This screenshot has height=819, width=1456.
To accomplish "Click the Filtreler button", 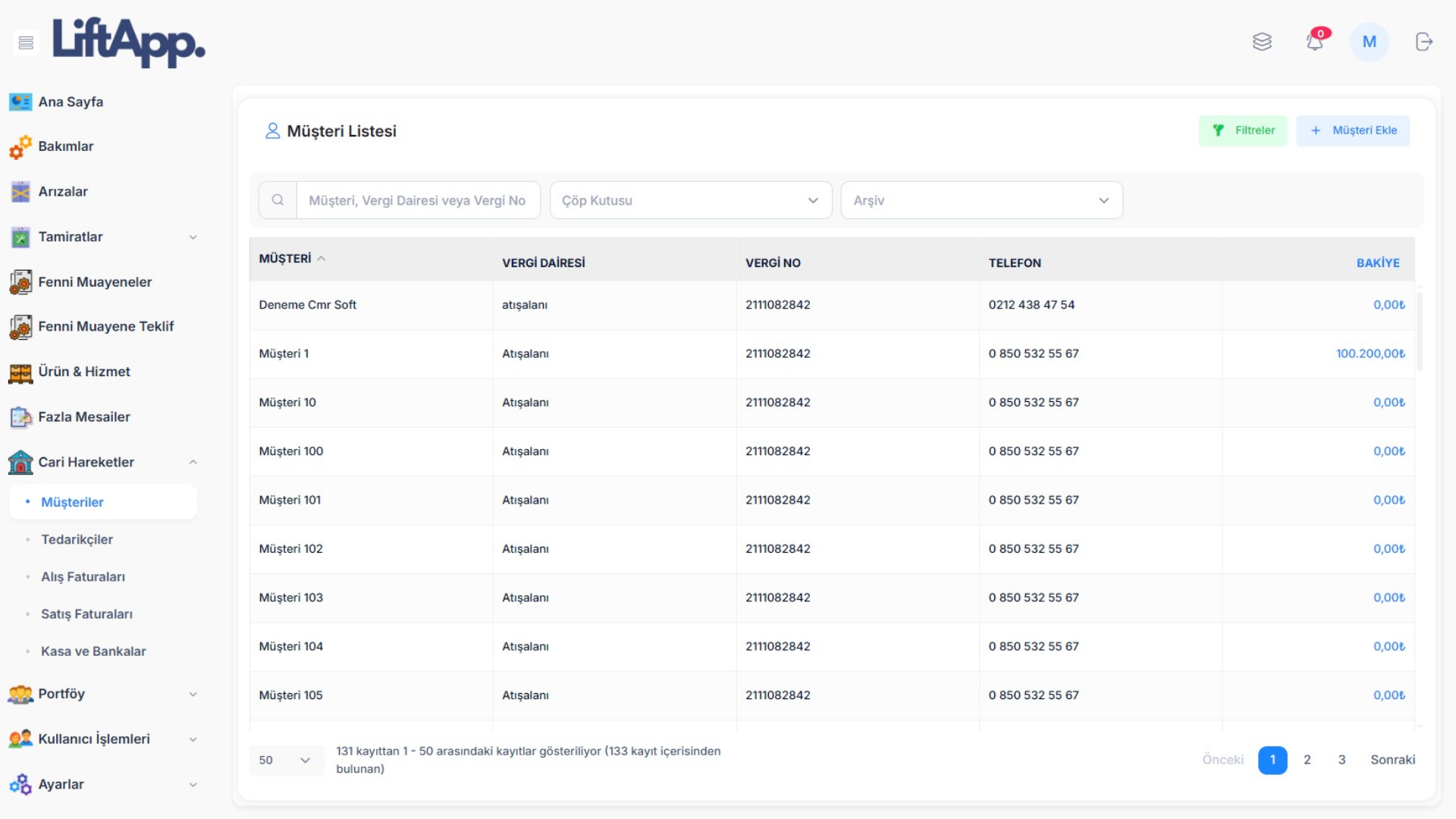I will coord(1243,130).
